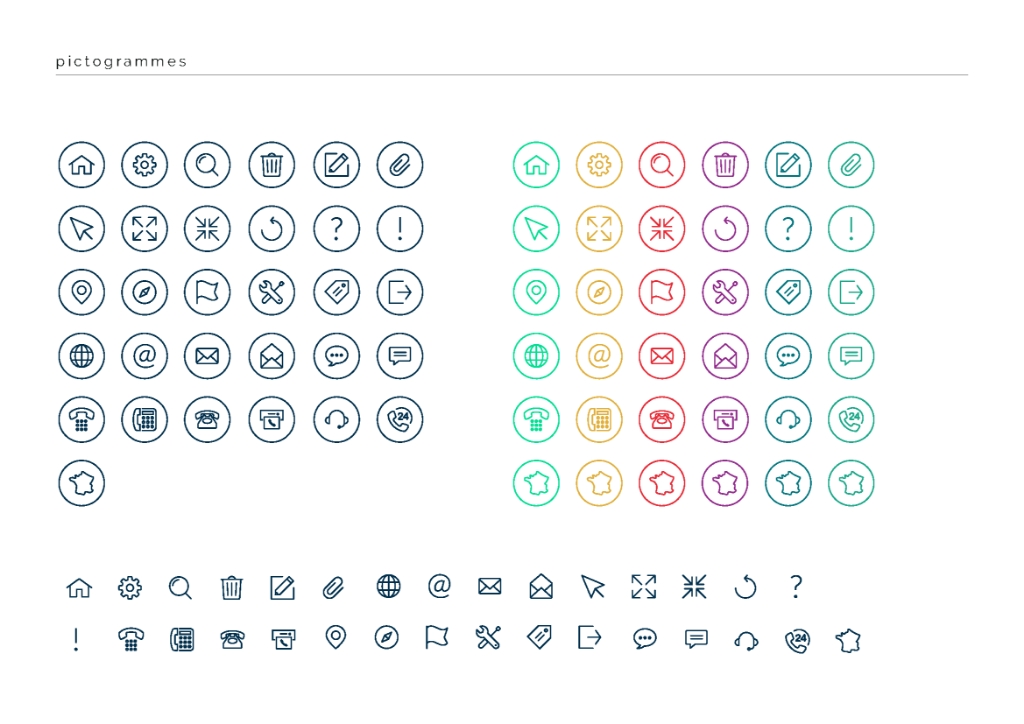Select the uncircled exclamation mark icon
This screenshot has width=1024, height=724.
tap(76, 639)
